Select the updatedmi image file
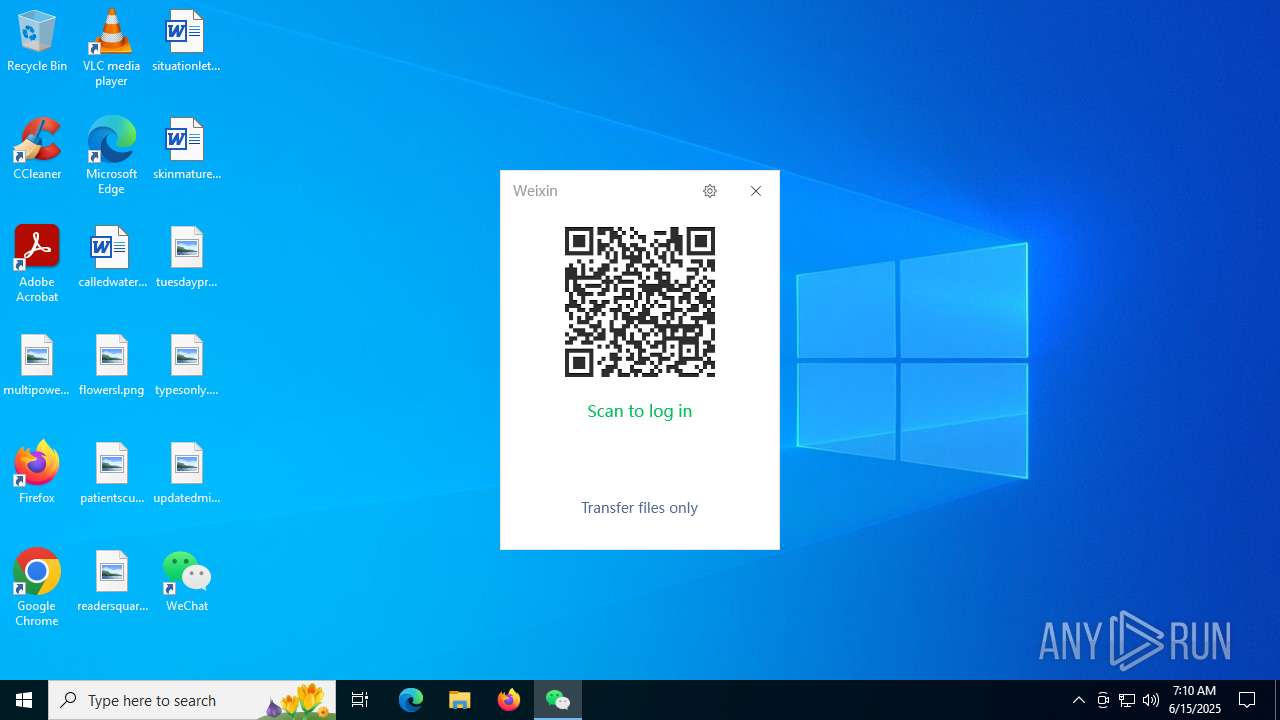 pos(186,473)
